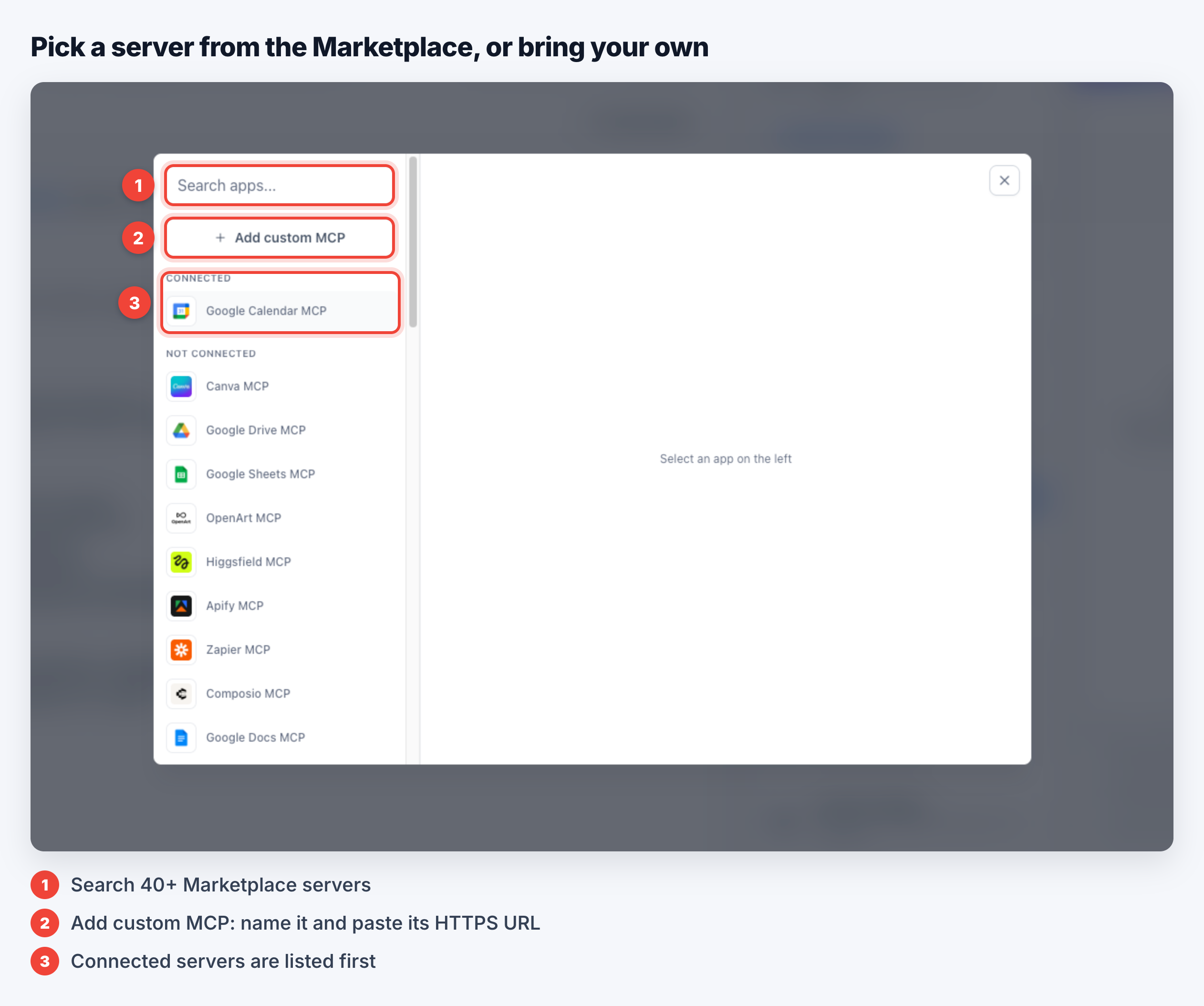
Task: Click the Search apps input field
Action: coord(279,185)
